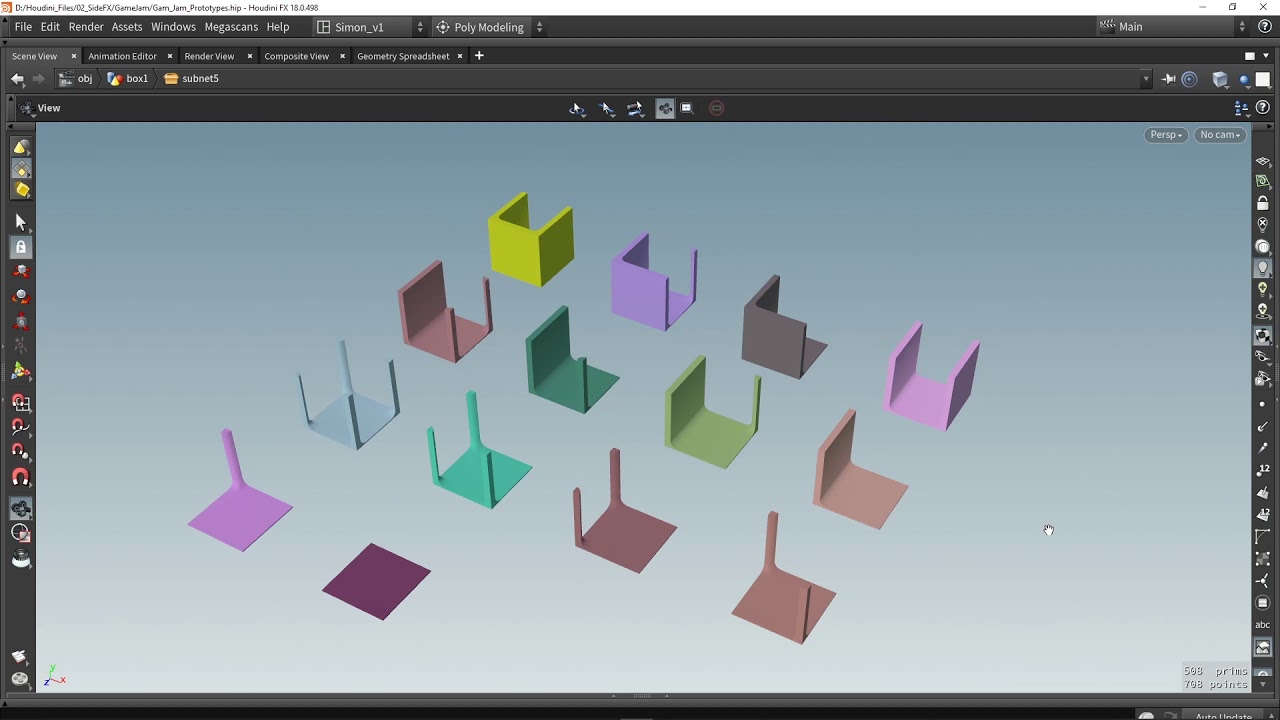Enable the large red multi-snap magnet

(x=21, y=478)
